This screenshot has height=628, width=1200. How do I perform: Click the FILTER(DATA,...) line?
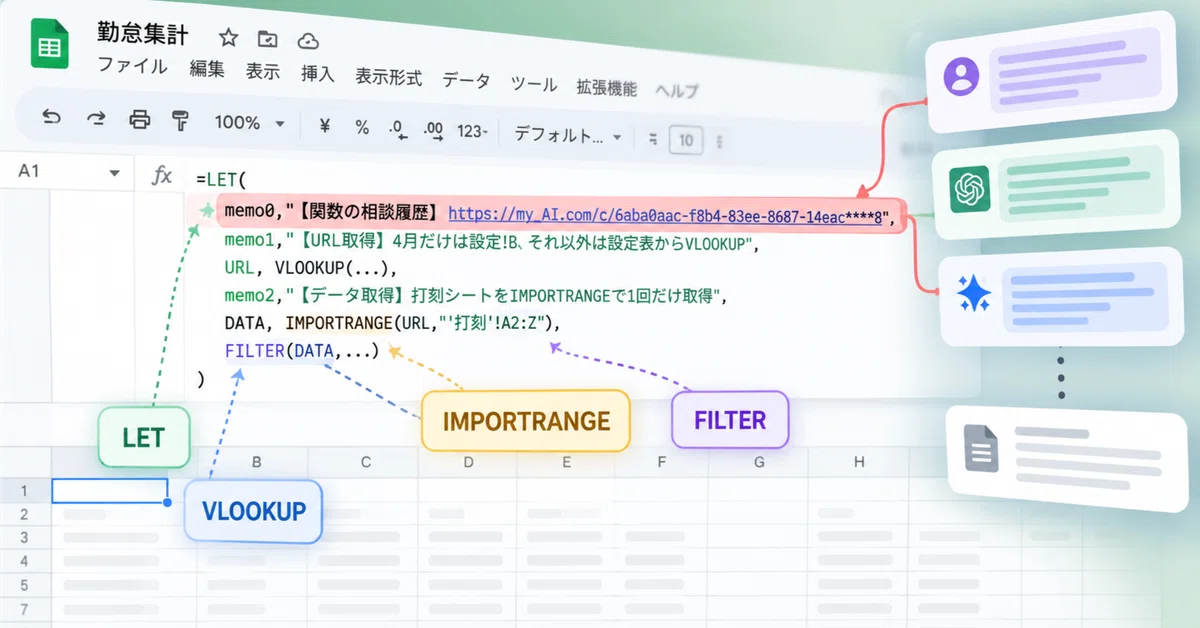point(303,351)
